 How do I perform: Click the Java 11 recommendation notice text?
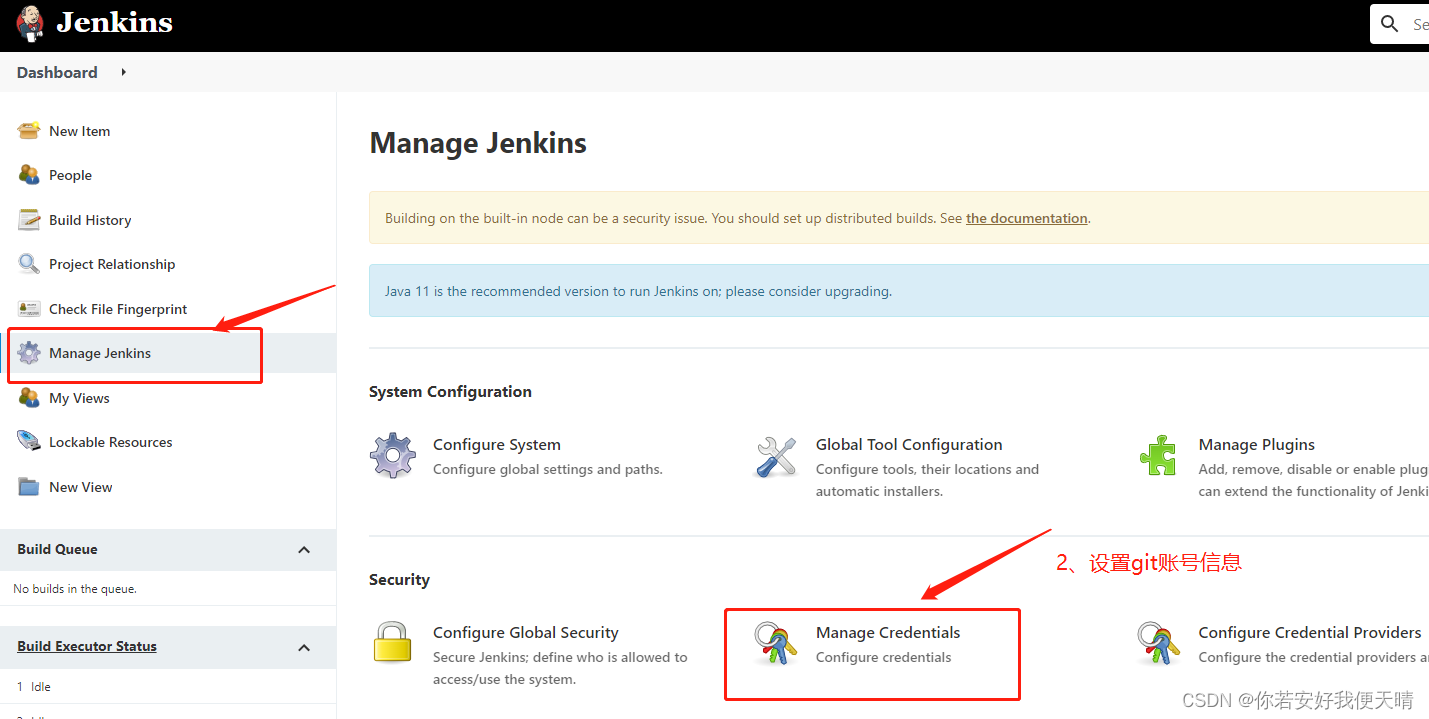point(638,292)
